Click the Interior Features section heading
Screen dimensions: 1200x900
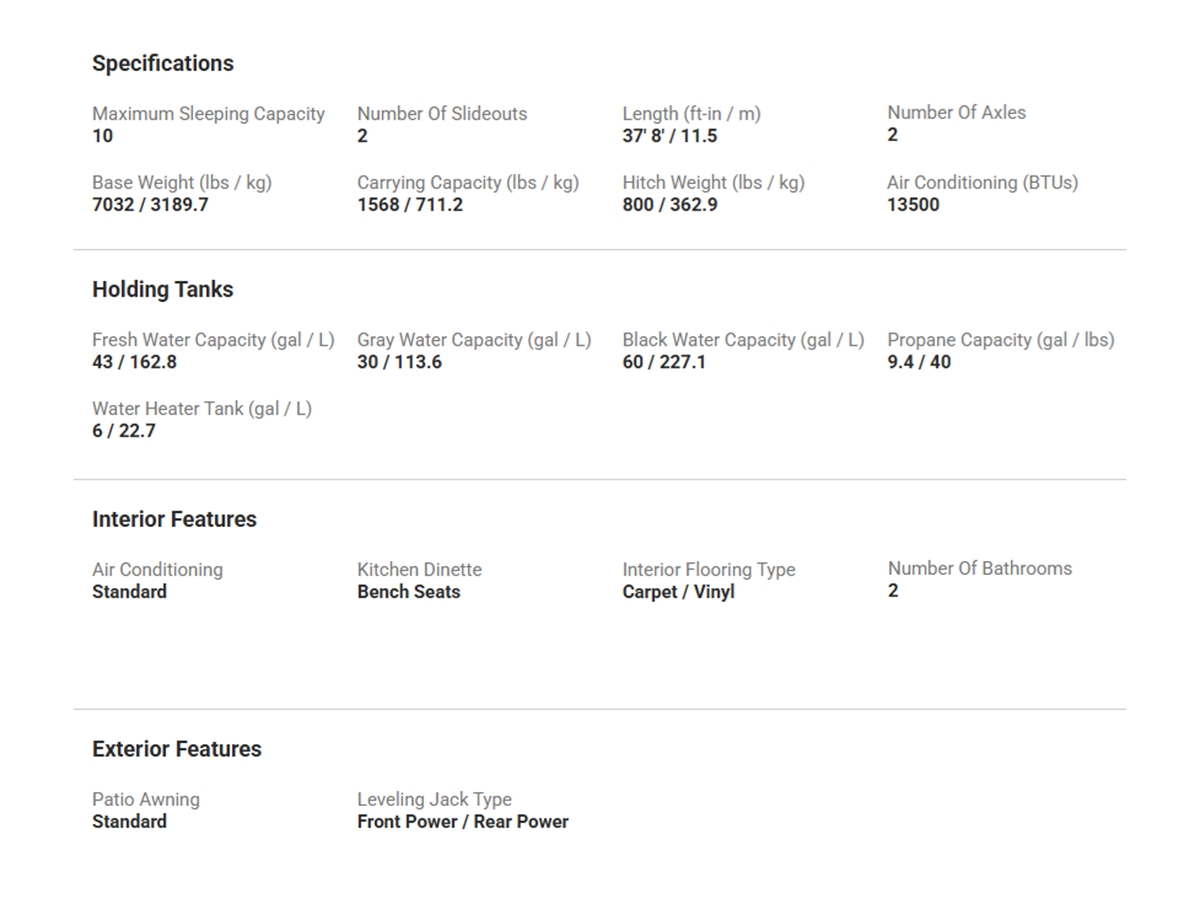174,519
